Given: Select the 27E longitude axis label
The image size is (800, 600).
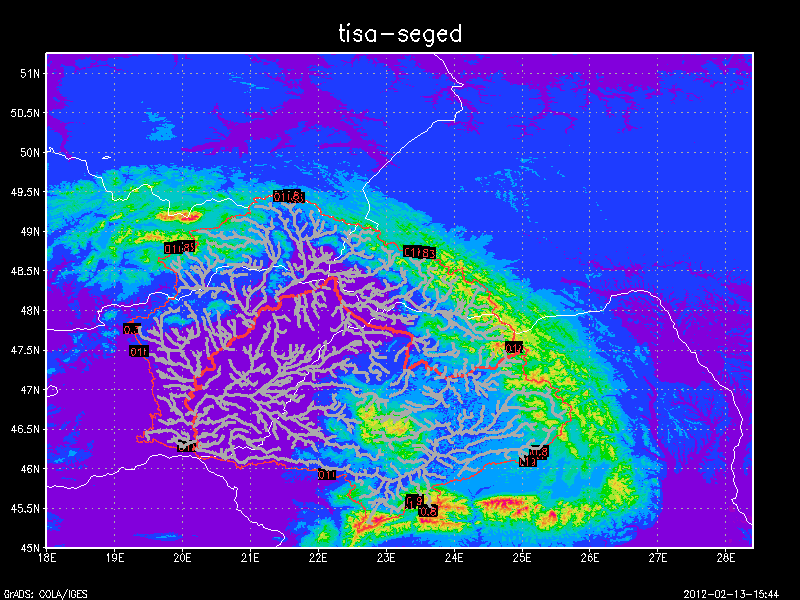Looking at the screenshot, I should point(657,558).
